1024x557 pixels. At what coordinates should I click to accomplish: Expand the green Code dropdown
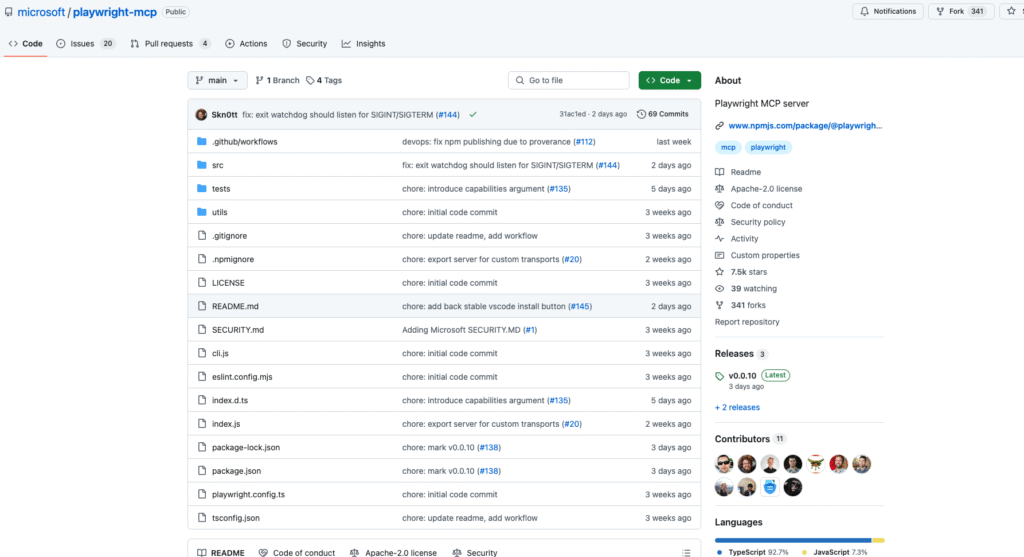[x=669, y=80]
